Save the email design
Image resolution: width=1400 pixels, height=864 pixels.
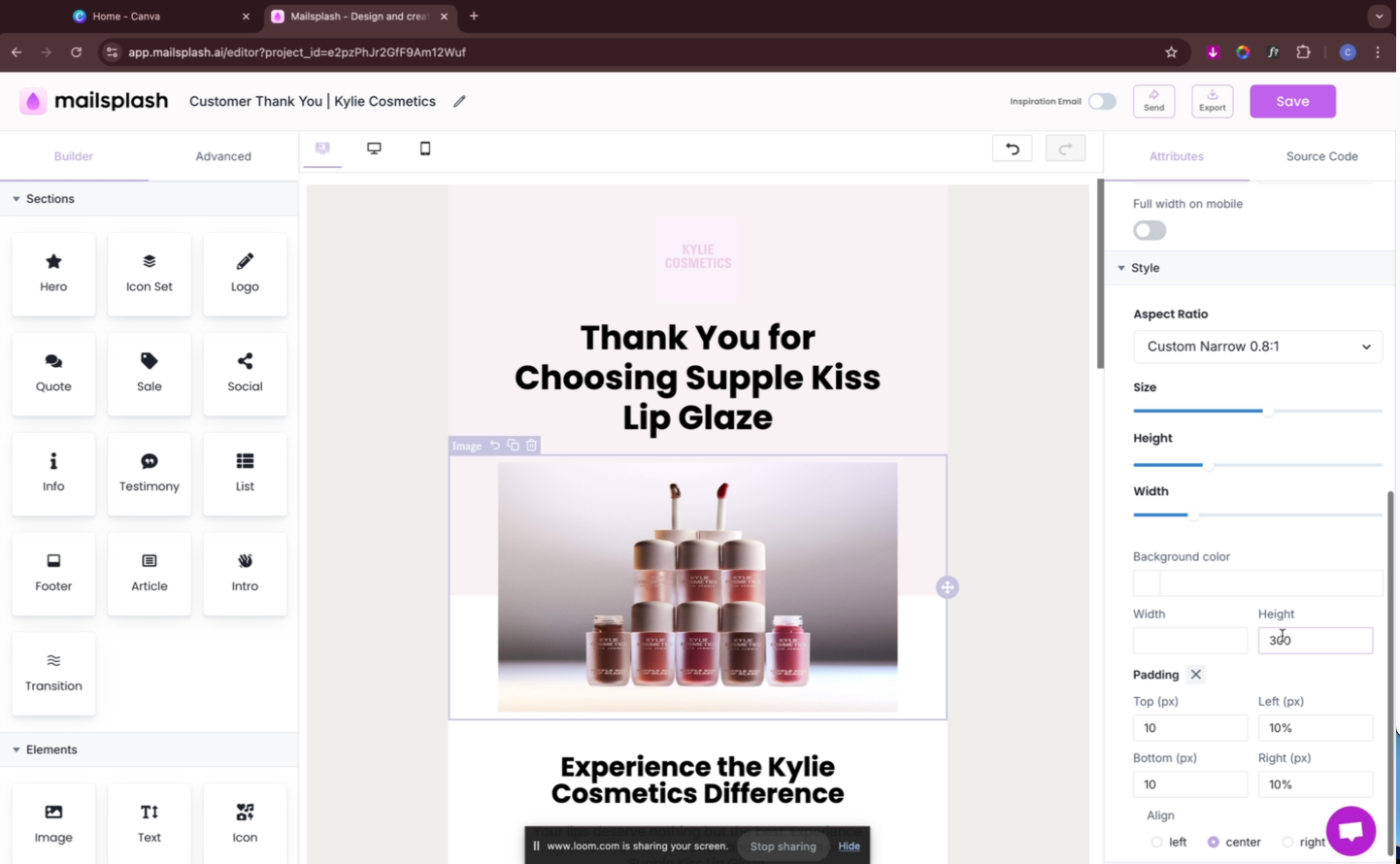[1291, 101]
